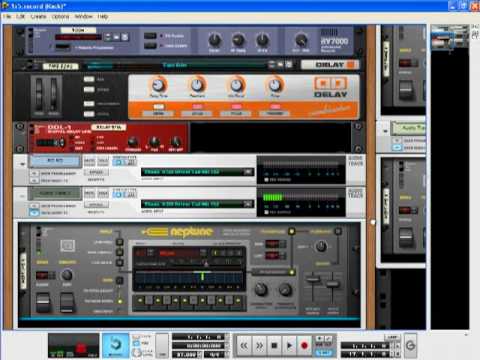Screen dimensions: 480x360
Task: Open the Options menu
Action: click(x=60, y=16)
